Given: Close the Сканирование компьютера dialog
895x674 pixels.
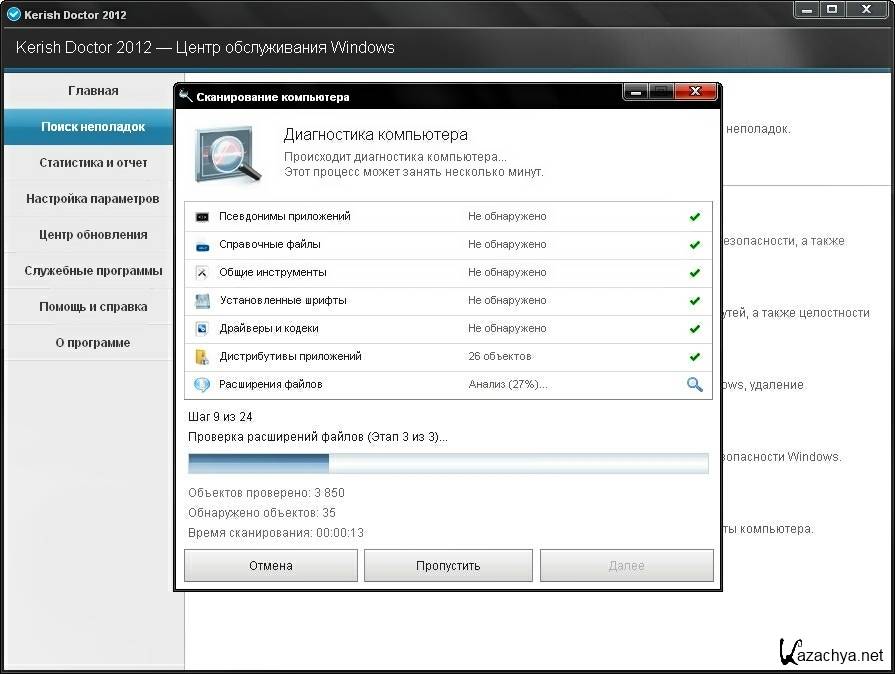Looking at the screenshot, I should point(695,93).
